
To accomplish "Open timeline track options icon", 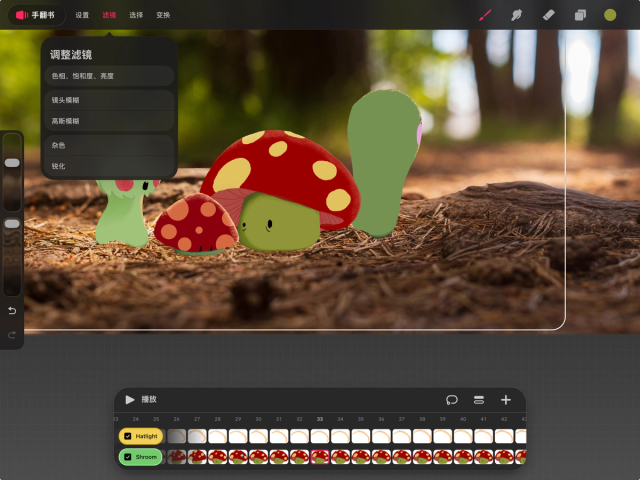I will [x=479, y=399].
